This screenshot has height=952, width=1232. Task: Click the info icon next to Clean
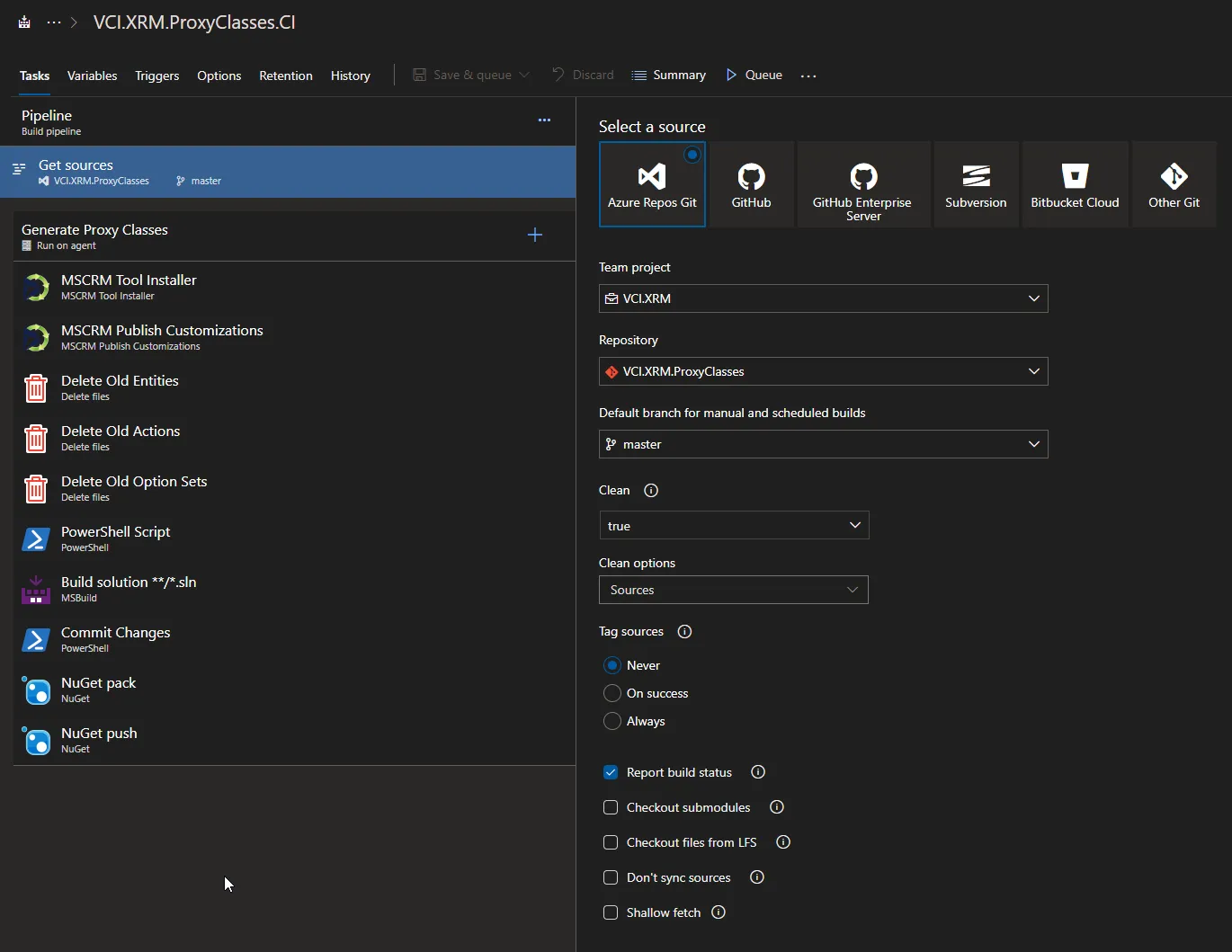point(651,491)
